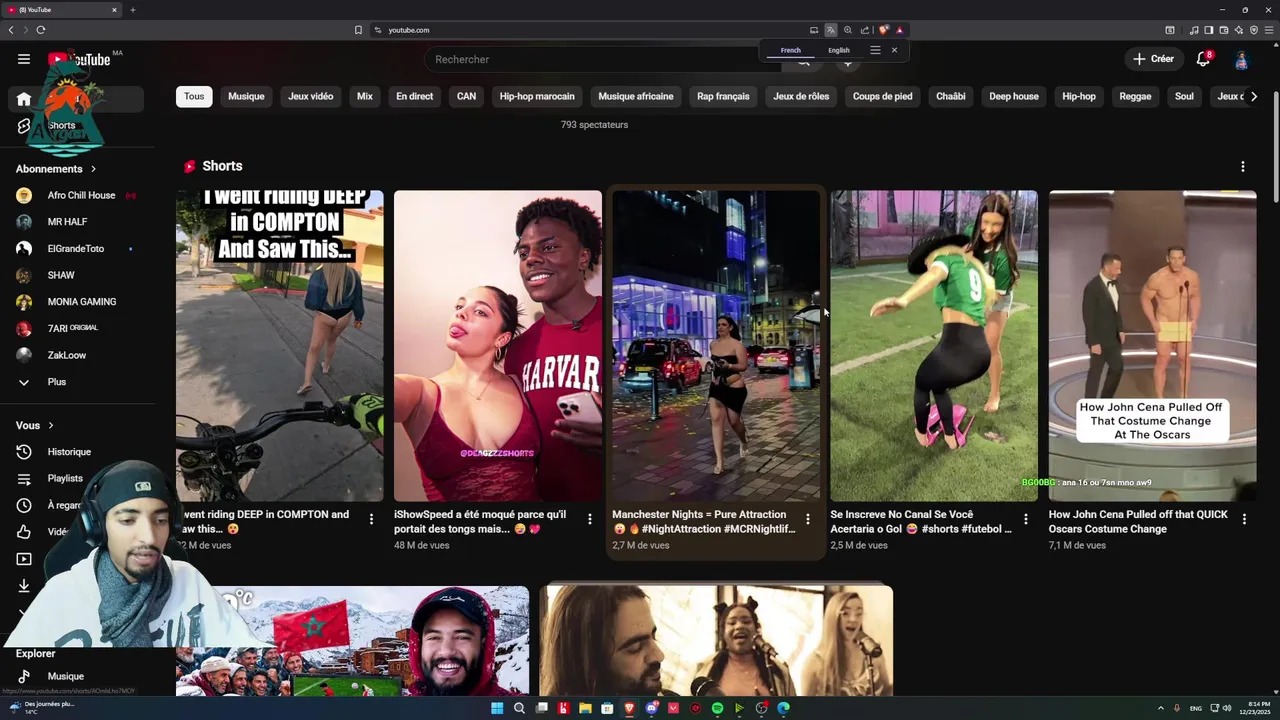Expand the Abonnements section chevron

93,169
